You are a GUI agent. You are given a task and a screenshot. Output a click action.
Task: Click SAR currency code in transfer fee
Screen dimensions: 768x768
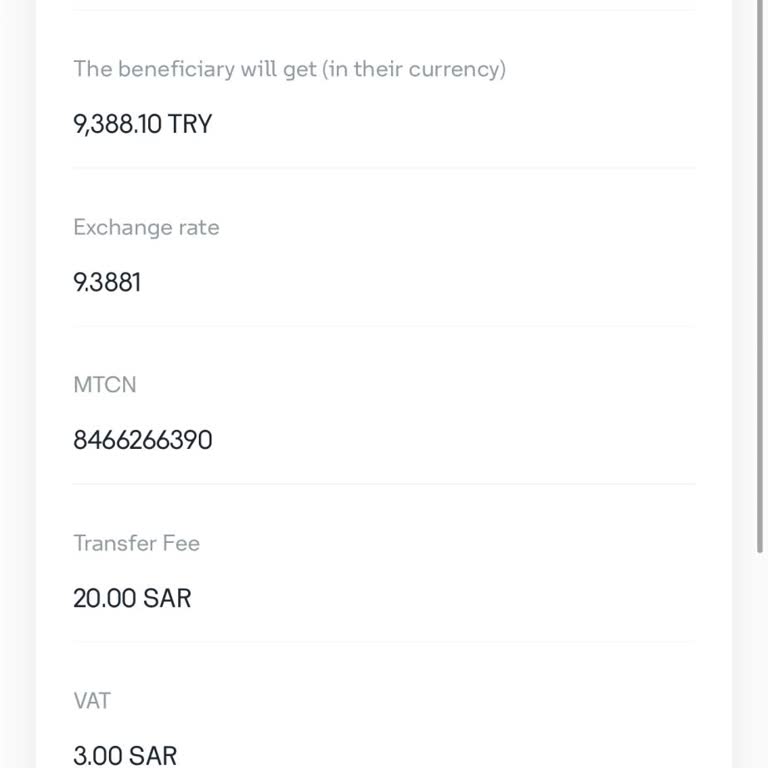click(x=167, y=598)
